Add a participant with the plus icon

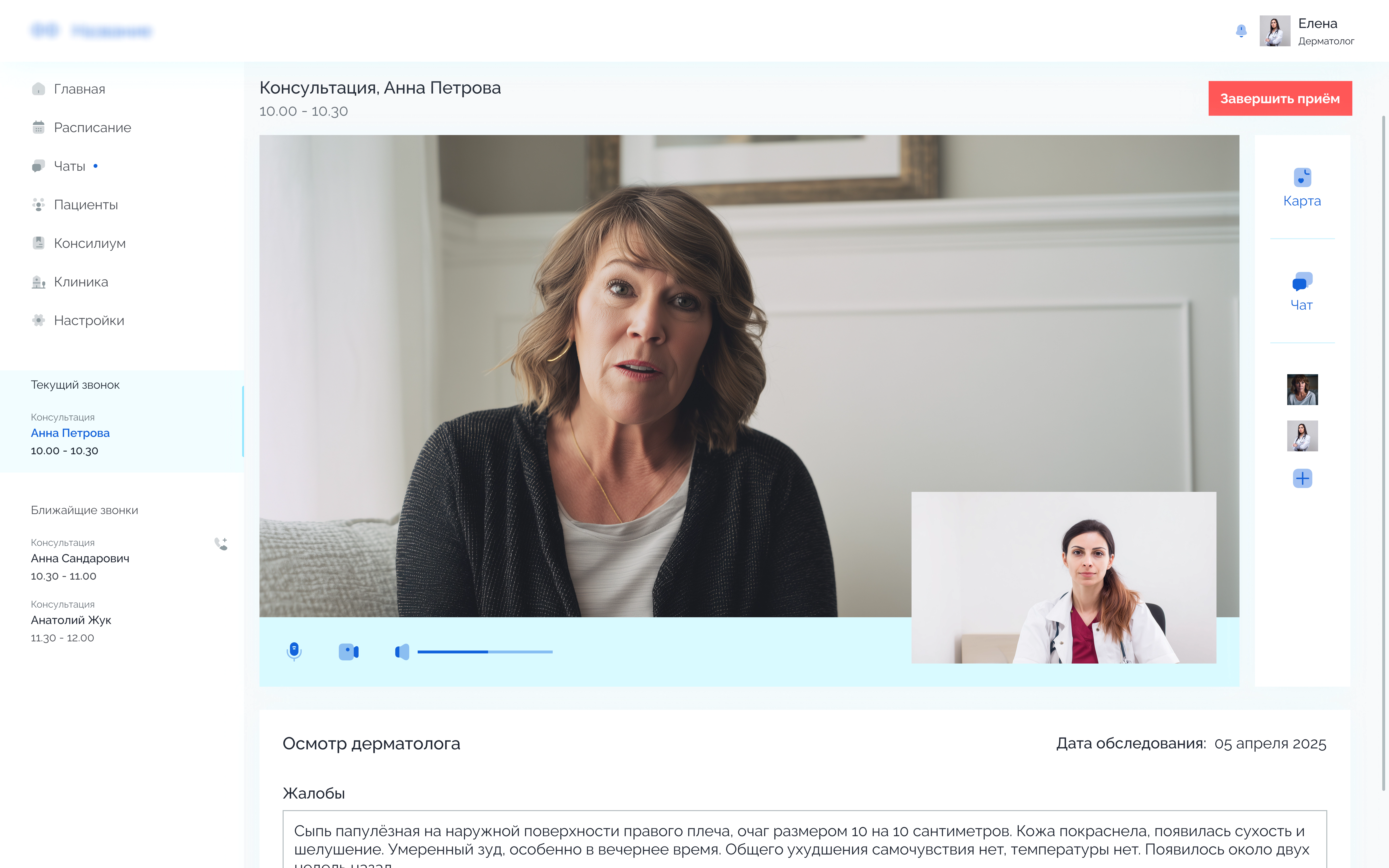(x=1302, y=478)
